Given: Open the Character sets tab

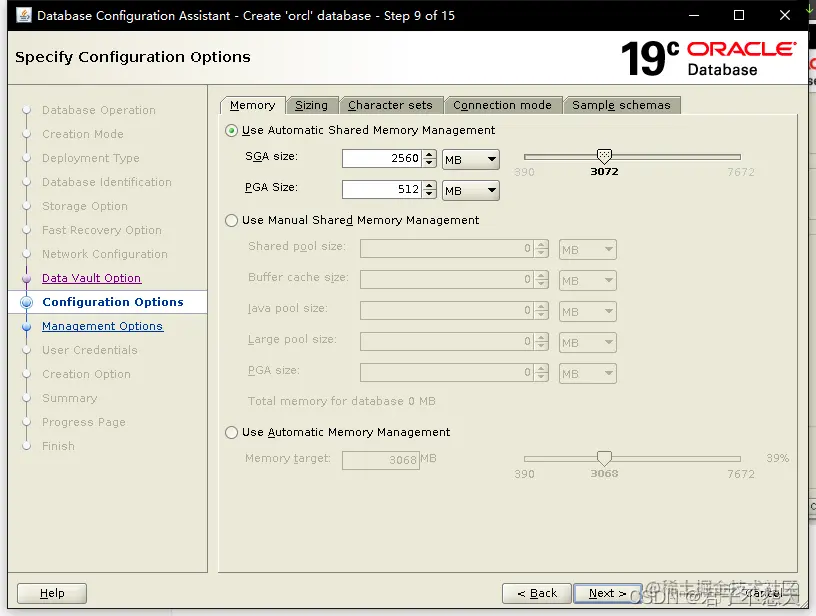Looking at the screenshot, I should (390, 106).
